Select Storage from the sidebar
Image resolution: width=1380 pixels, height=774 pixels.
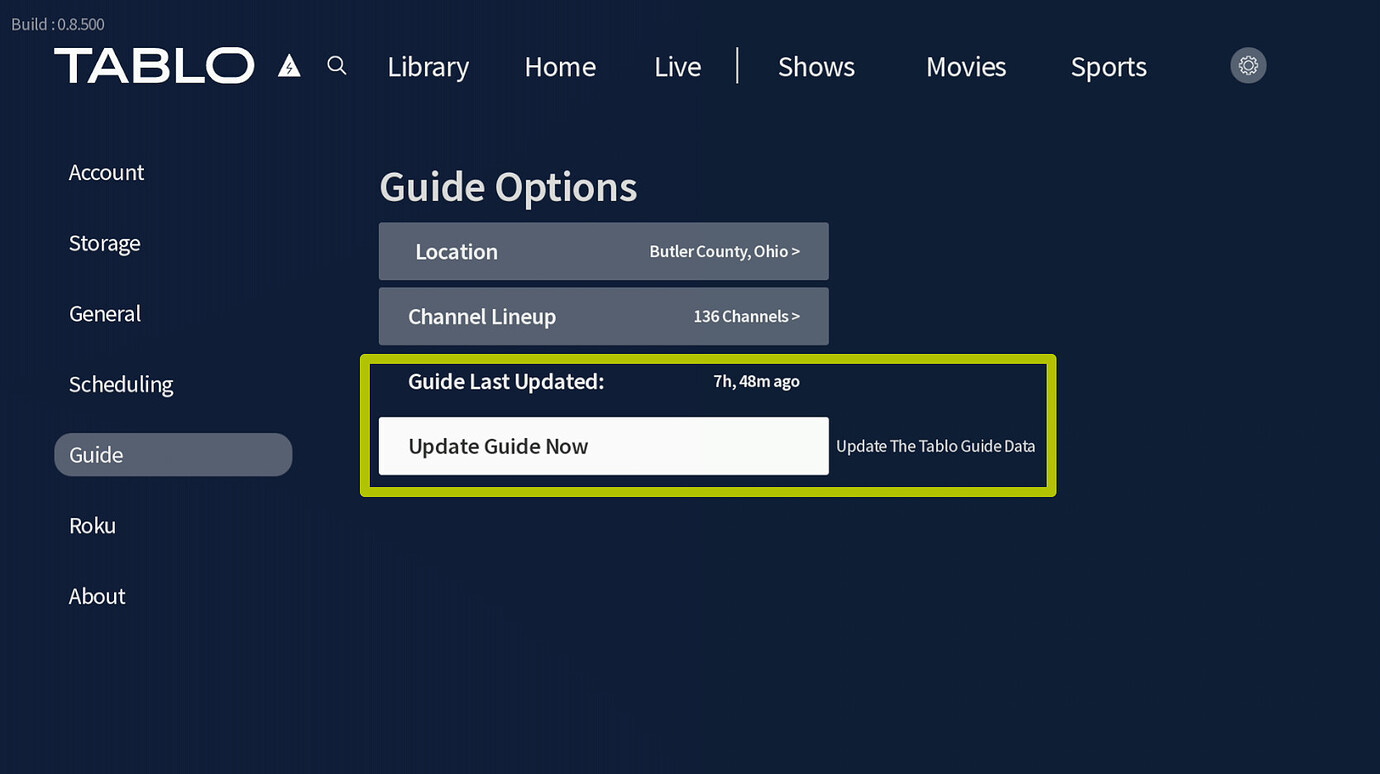104,242
